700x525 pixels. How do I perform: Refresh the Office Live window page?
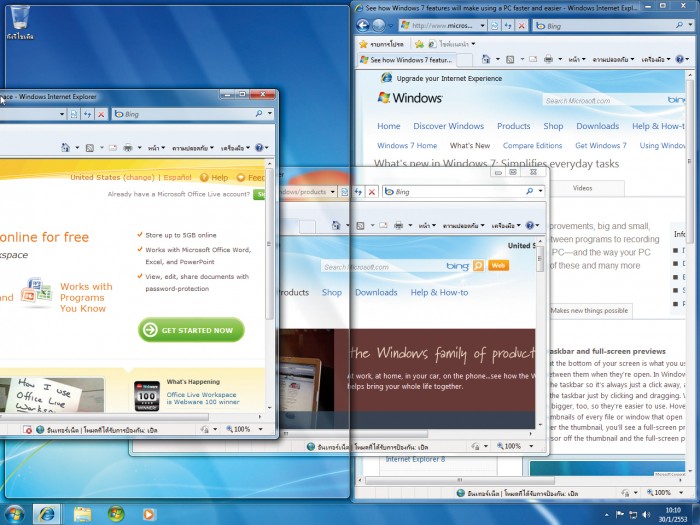tap(88, 114)
